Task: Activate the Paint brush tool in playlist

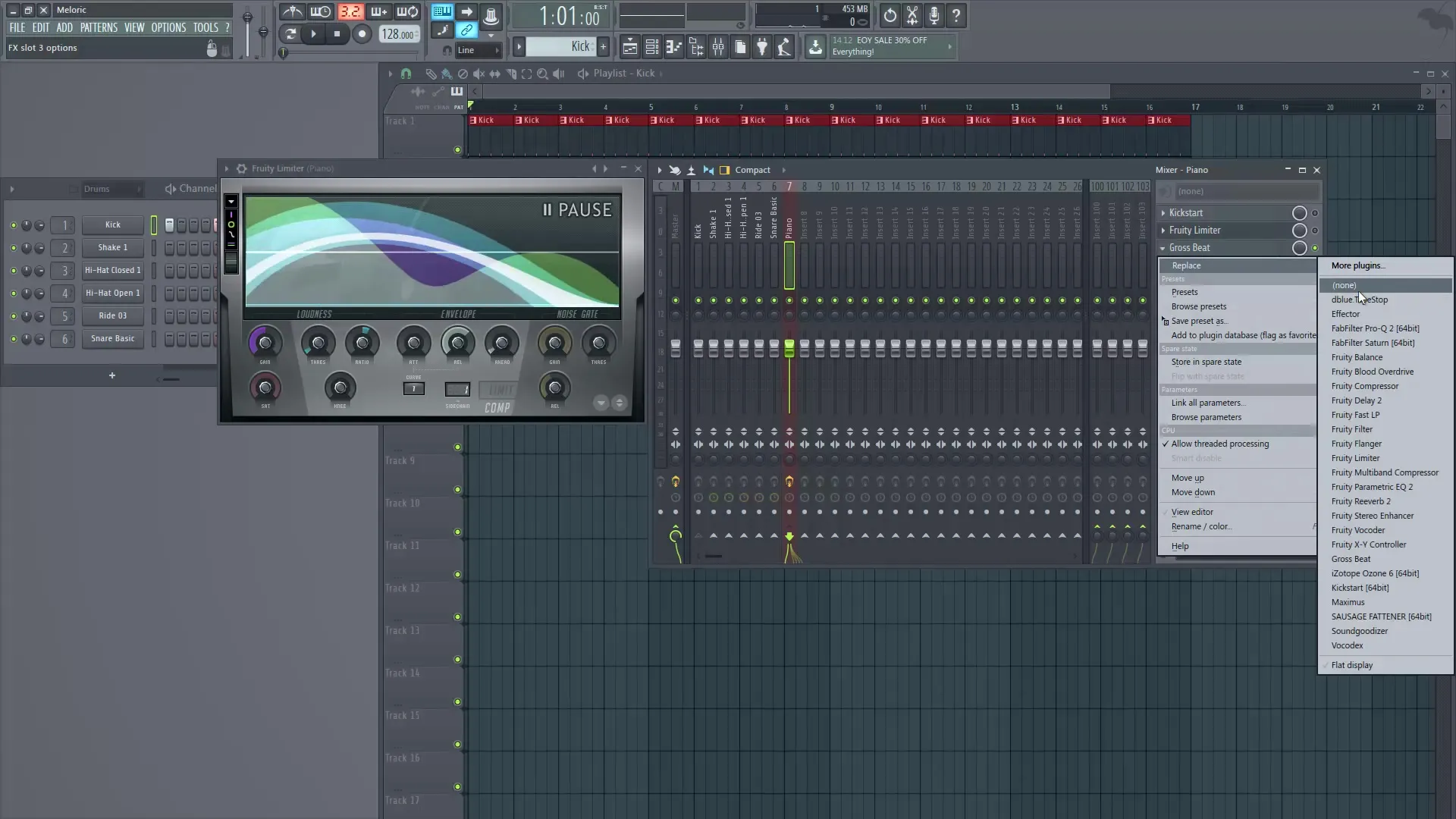Action: click(x=447, y=74)
